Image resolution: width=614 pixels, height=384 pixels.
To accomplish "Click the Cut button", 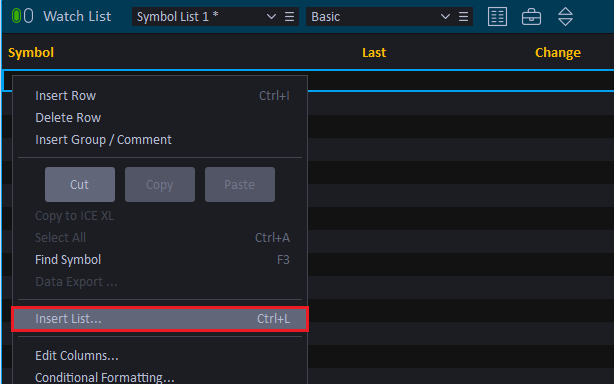I will pos(80,184).
